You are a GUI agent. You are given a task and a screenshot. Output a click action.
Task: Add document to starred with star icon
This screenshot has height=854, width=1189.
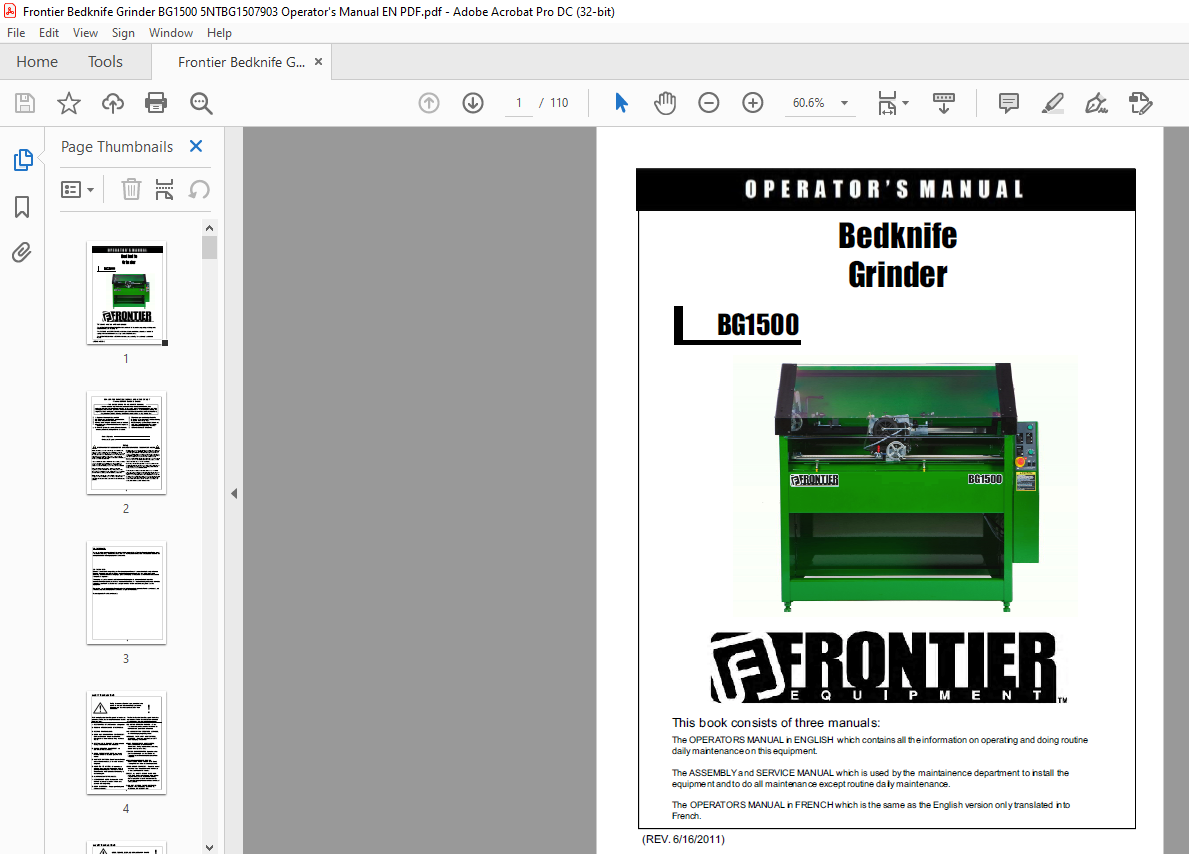[x=69, y=102]
